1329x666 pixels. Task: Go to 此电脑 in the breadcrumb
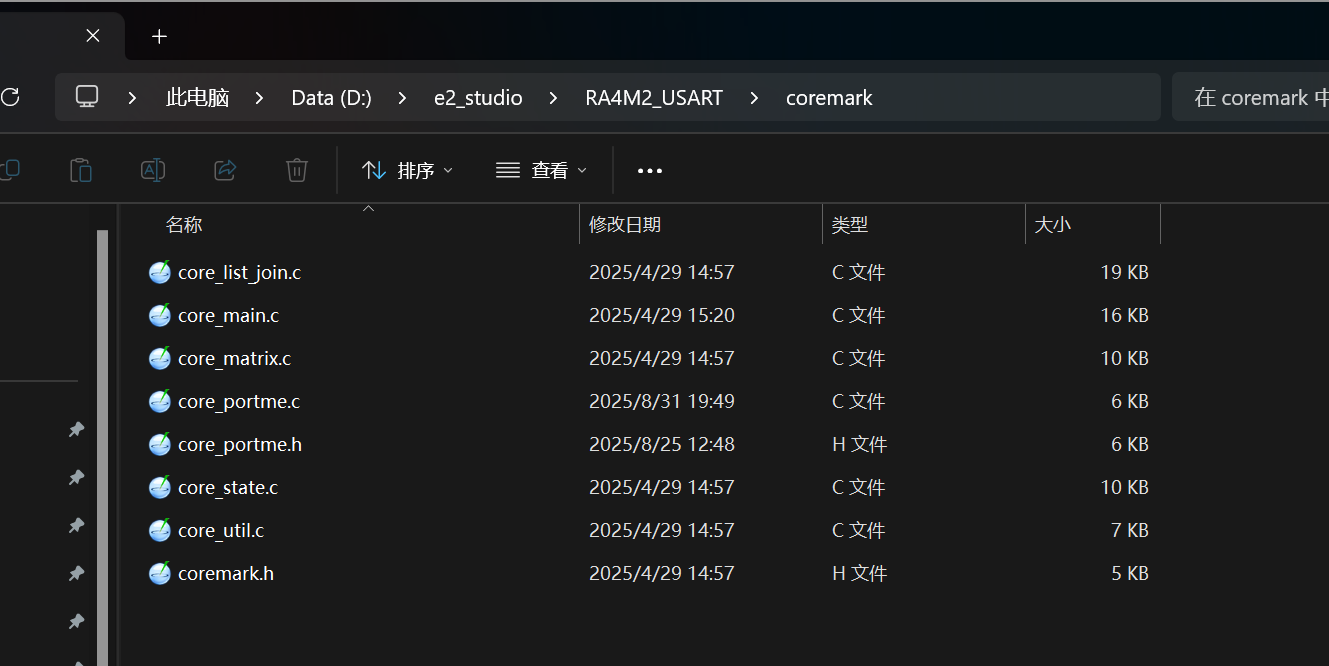197,98
